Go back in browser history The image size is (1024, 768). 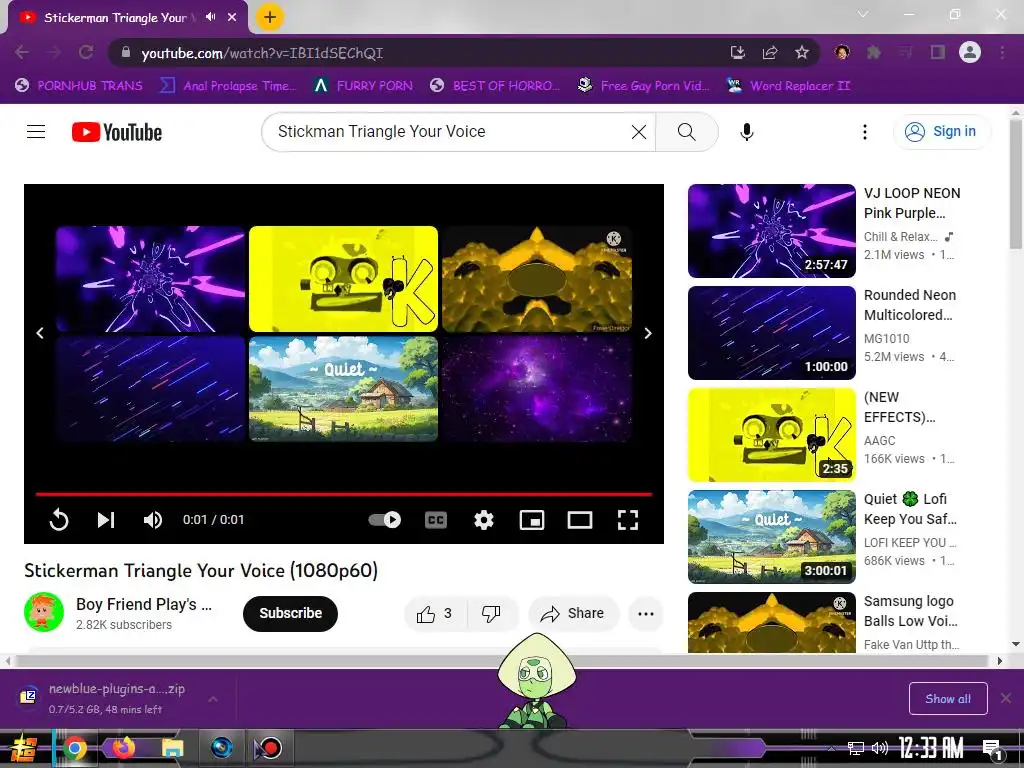22,52
